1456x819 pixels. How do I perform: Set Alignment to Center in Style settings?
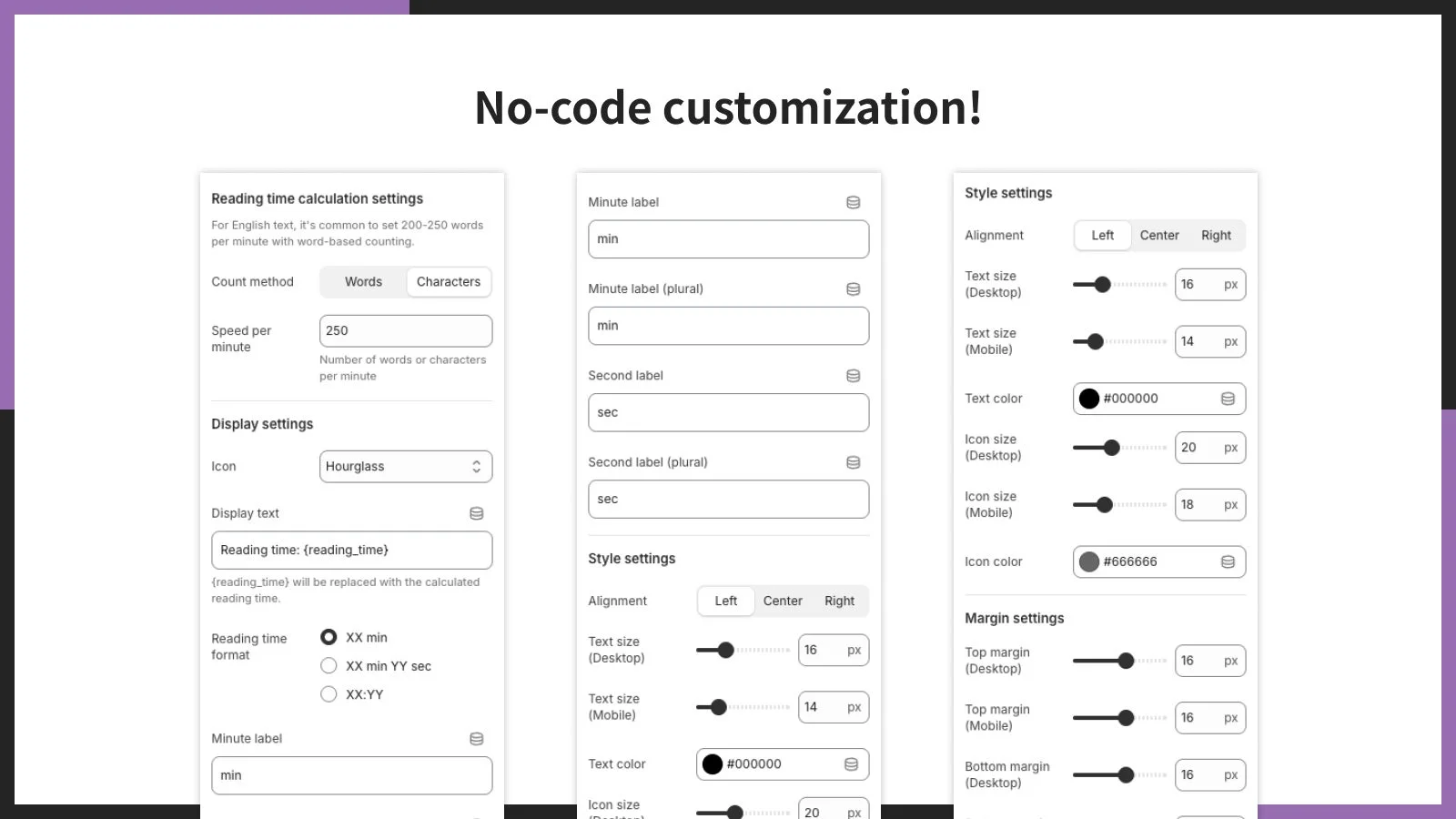pyautogui.click(x=1158, y=235)
